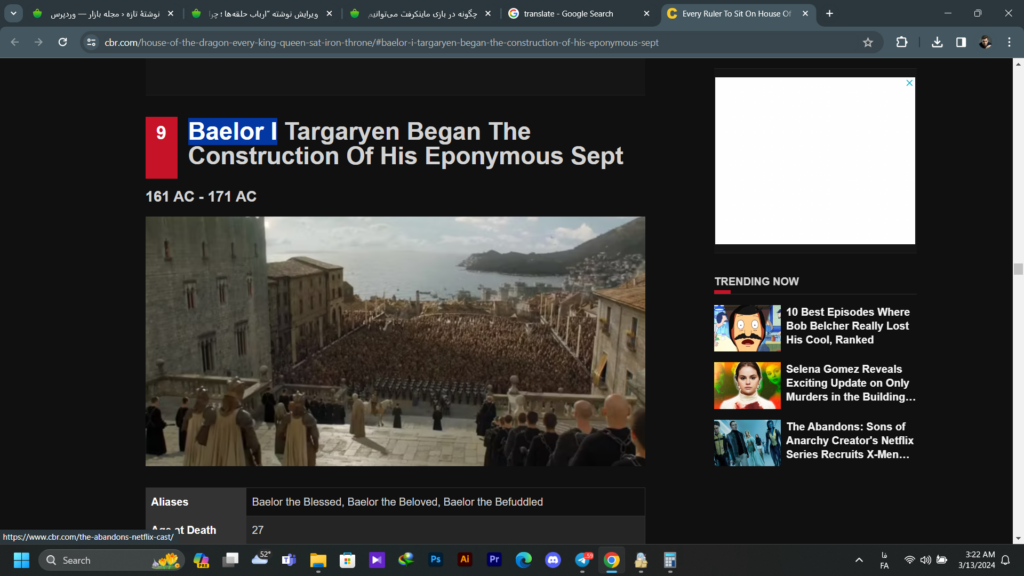The width and height of the screenshot is (1024, 576).
Task: Close the Minecraft article tab
Action: point(488,14)
